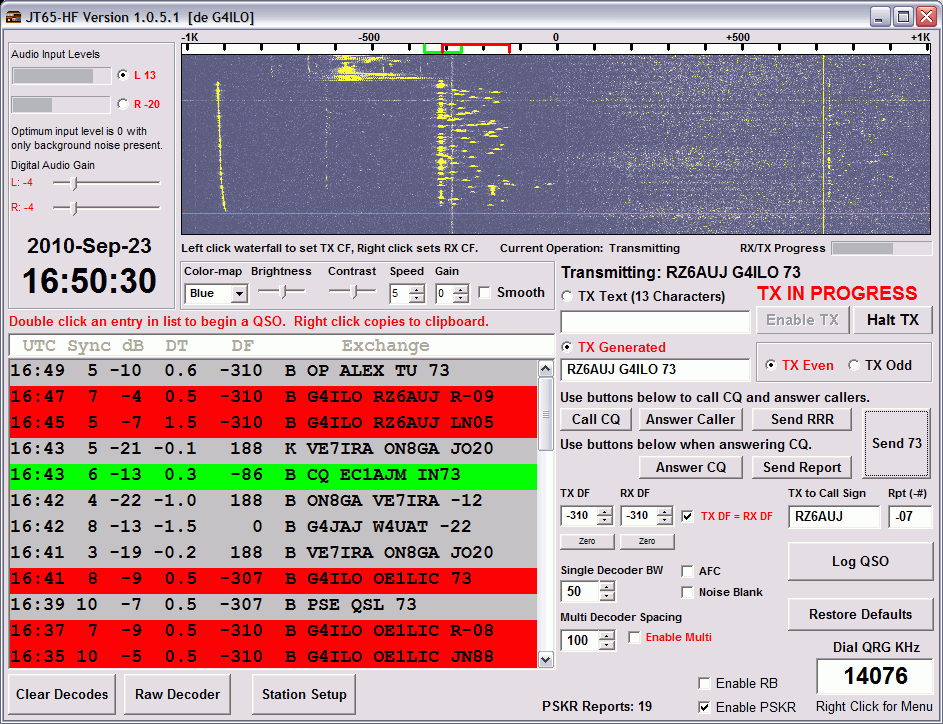943x724 pixels.
Task: Select the G4JAJ W4UAT -22 row
Action: [273, 529]
